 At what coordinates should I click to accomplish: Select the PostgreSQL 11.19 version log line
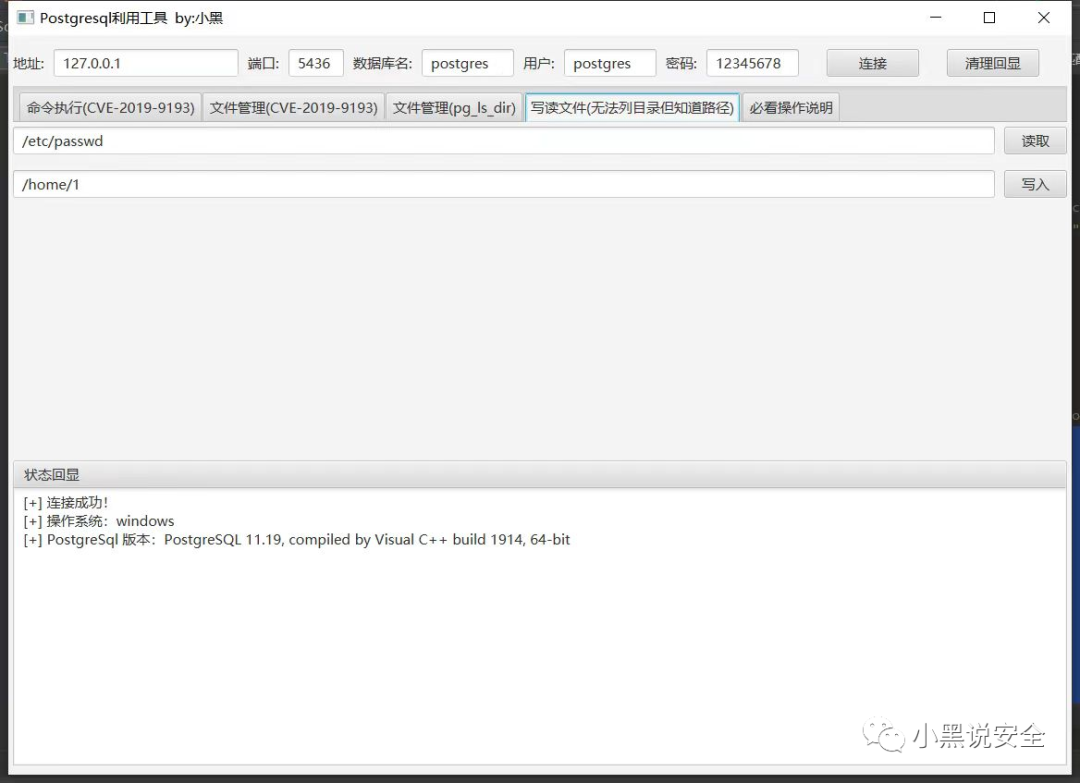click(x=297, y=540)
